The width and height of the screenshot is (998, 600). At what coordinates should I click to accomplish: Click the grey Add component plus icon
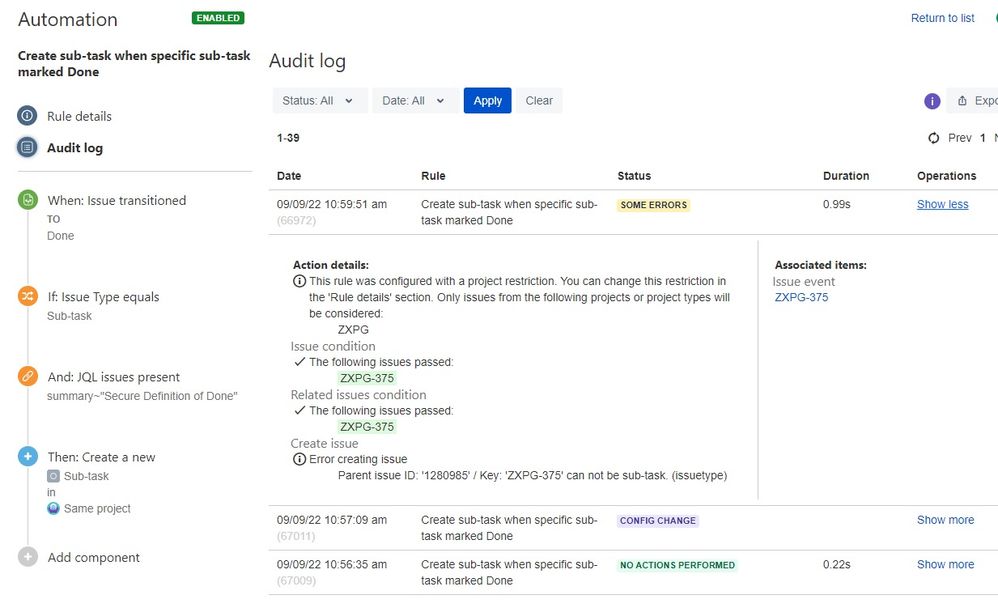coord(27,557)
